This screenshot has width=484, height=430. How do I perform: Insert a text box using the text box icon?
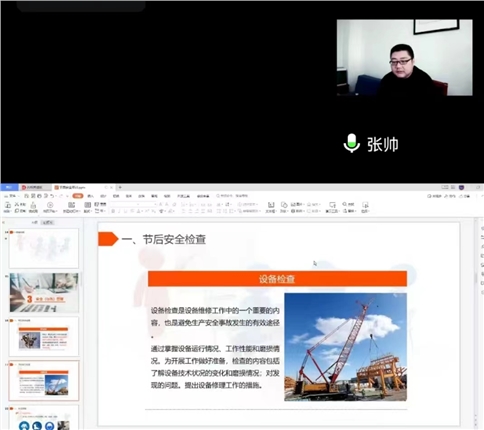[x=271, y=207]
